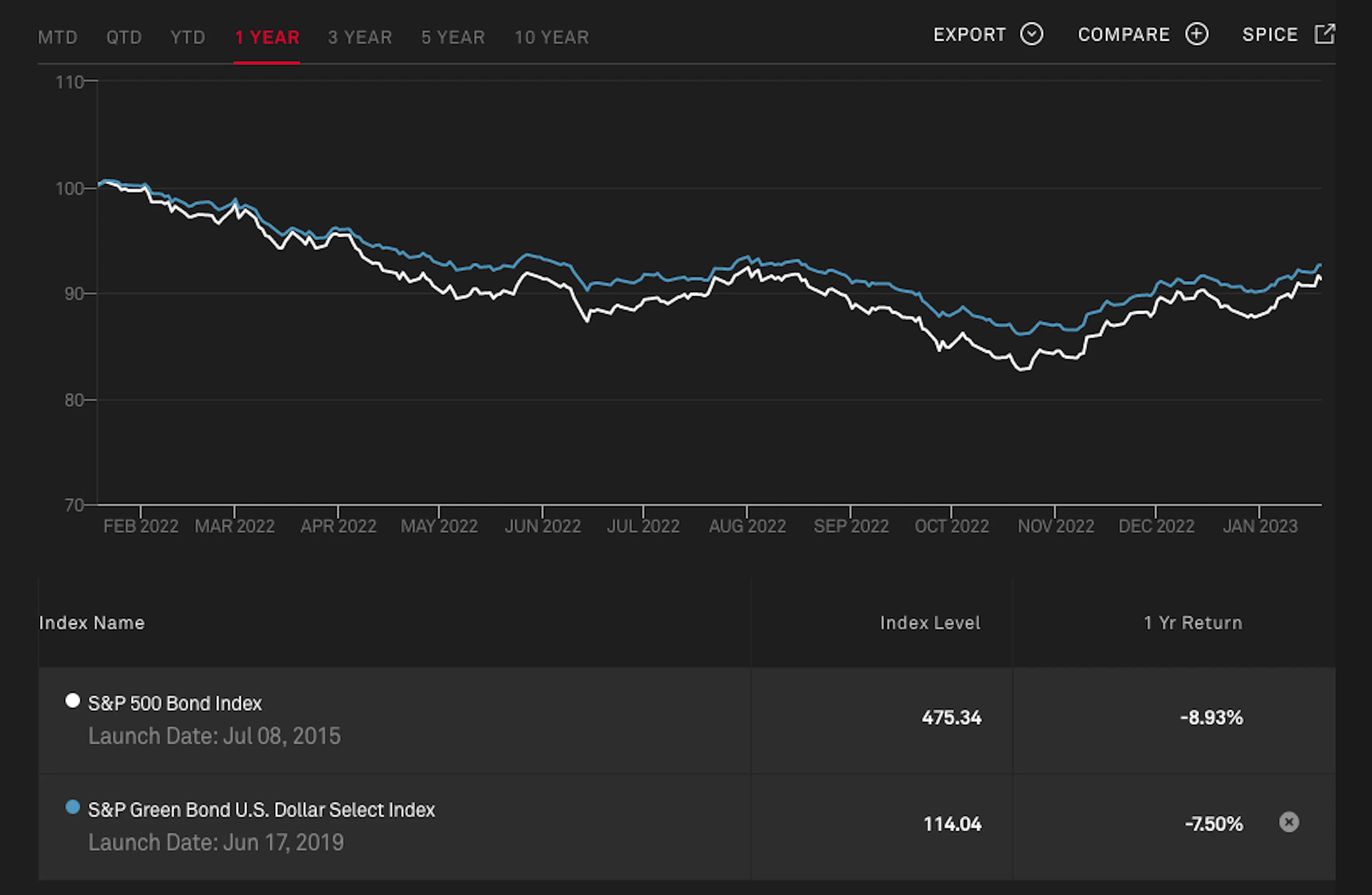View the 10 YEAR performance tab
Image resolution: width=1372 pixels, height=895 pixels.
coord(552,38)
